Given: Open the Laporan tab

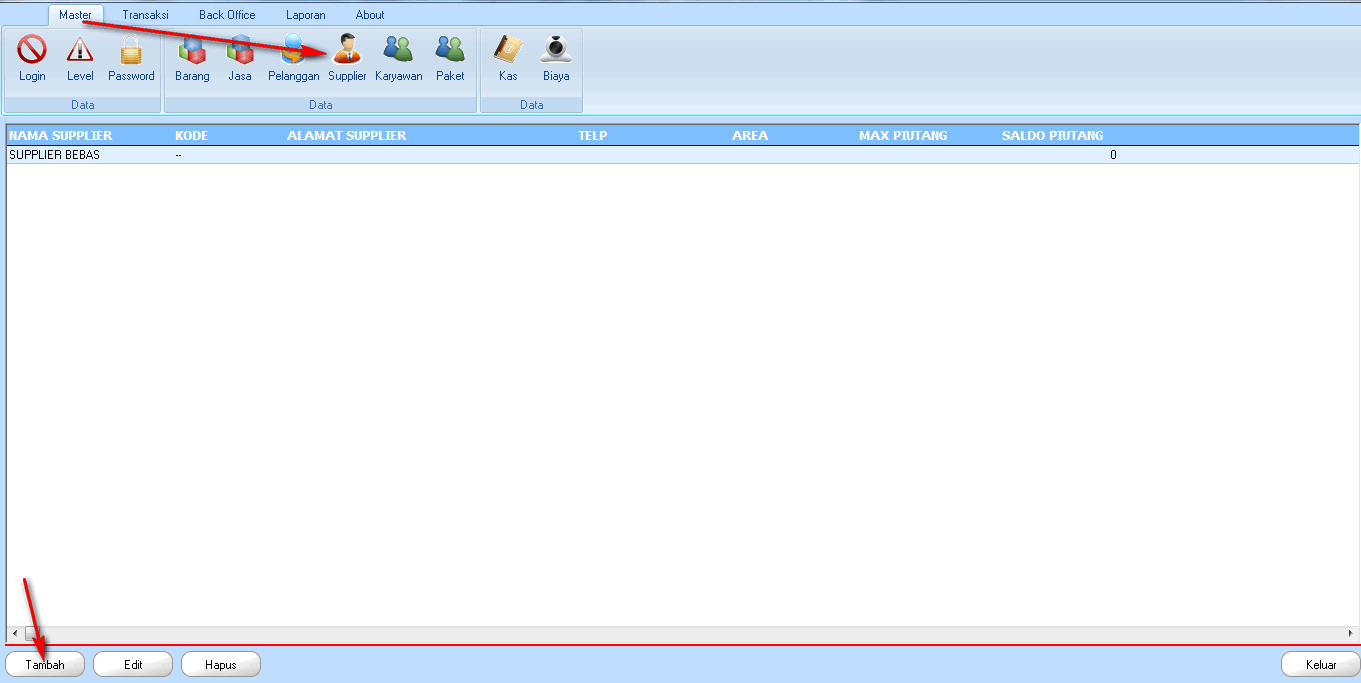Looking at the screenshot, I should click(x=306, y=15).
